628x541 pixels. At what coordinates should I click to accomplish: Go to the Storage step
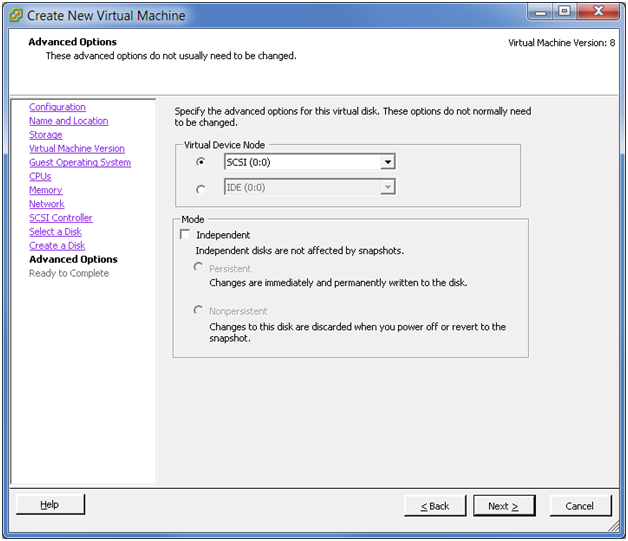pyautogui.click(x=46, y=135)
